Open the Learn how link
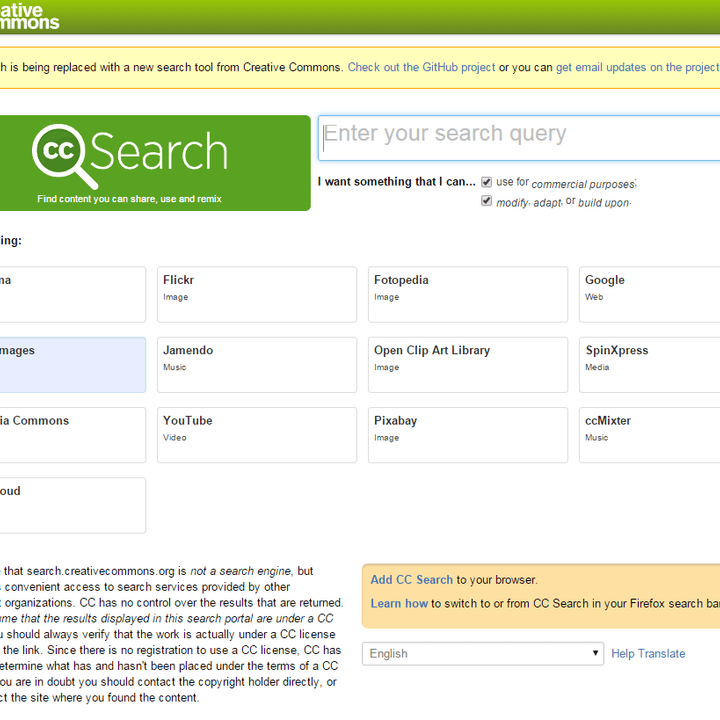Viewport: 720px width, 720px height. tap(399, 603)
